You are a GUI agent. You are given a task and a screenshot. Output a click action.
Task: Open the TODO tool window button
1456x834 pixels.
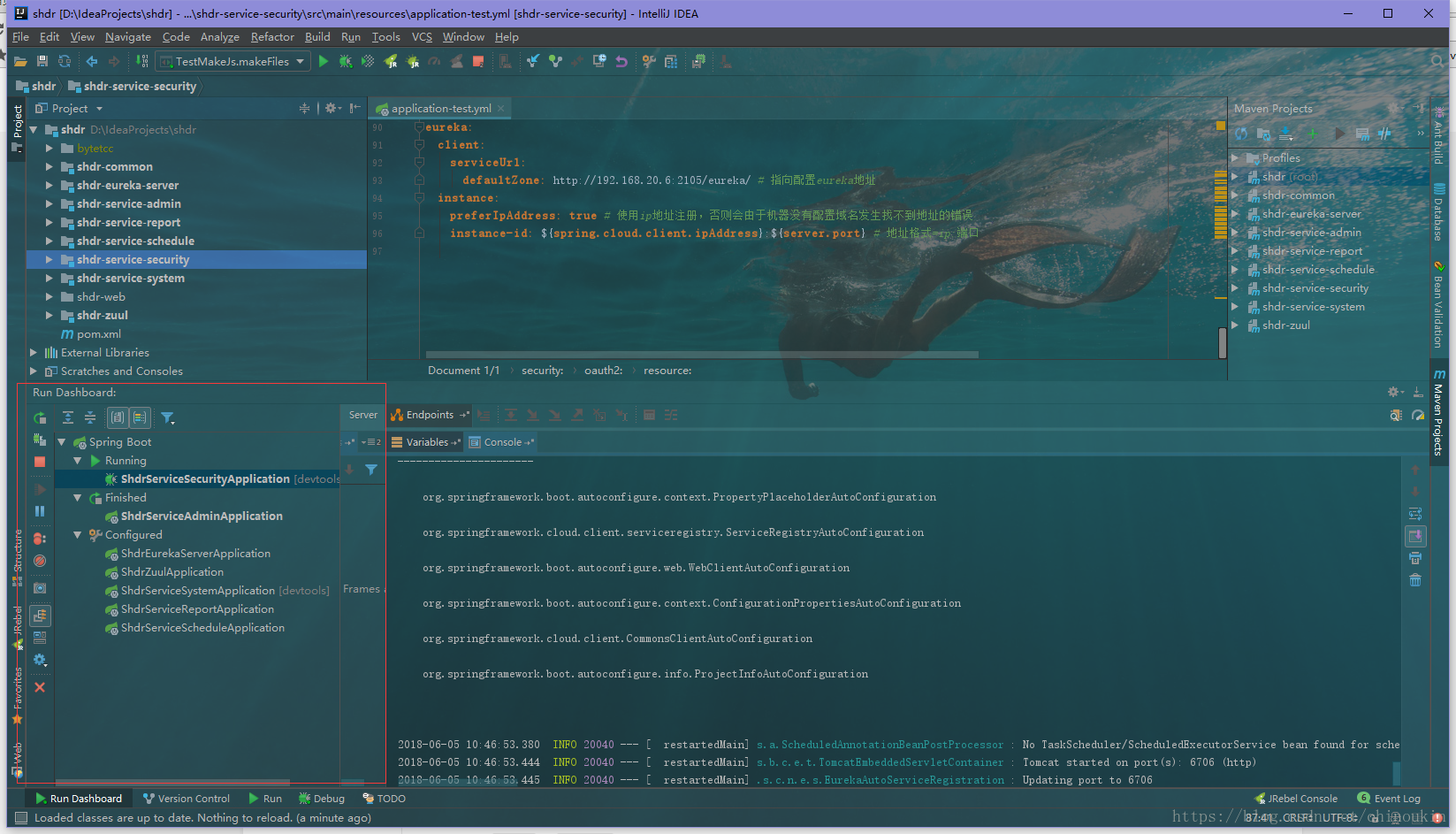point(384,799)
